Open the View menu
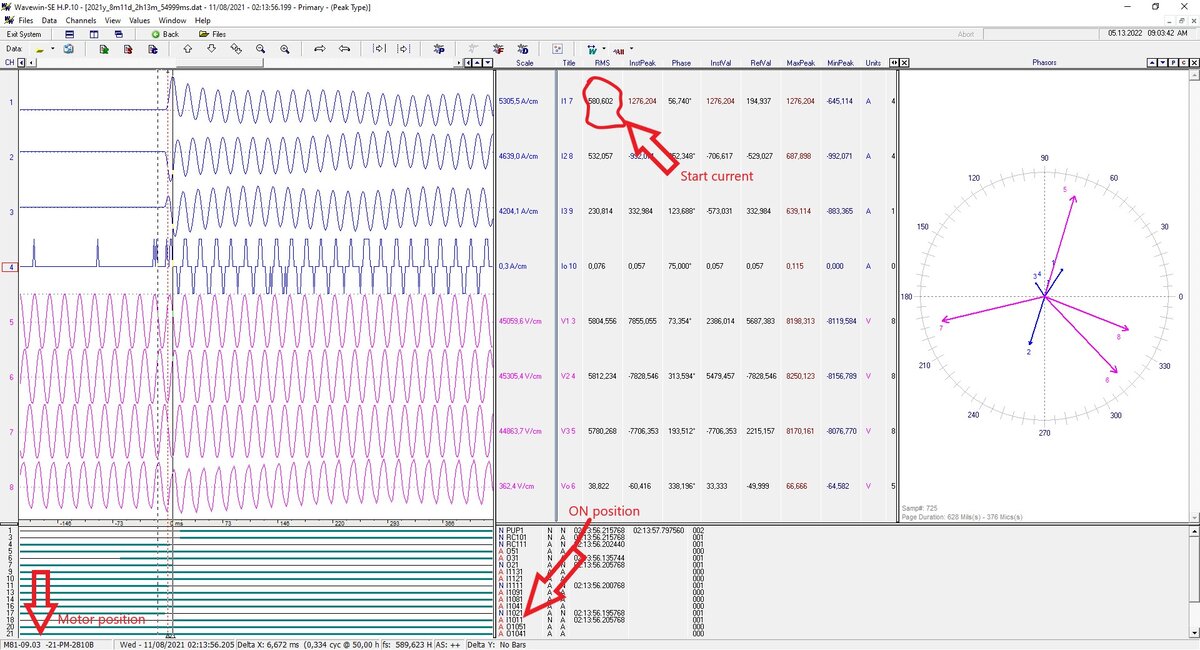This screenshot has height=650, width=1200. pyautogui.click(x=112, y=20)
